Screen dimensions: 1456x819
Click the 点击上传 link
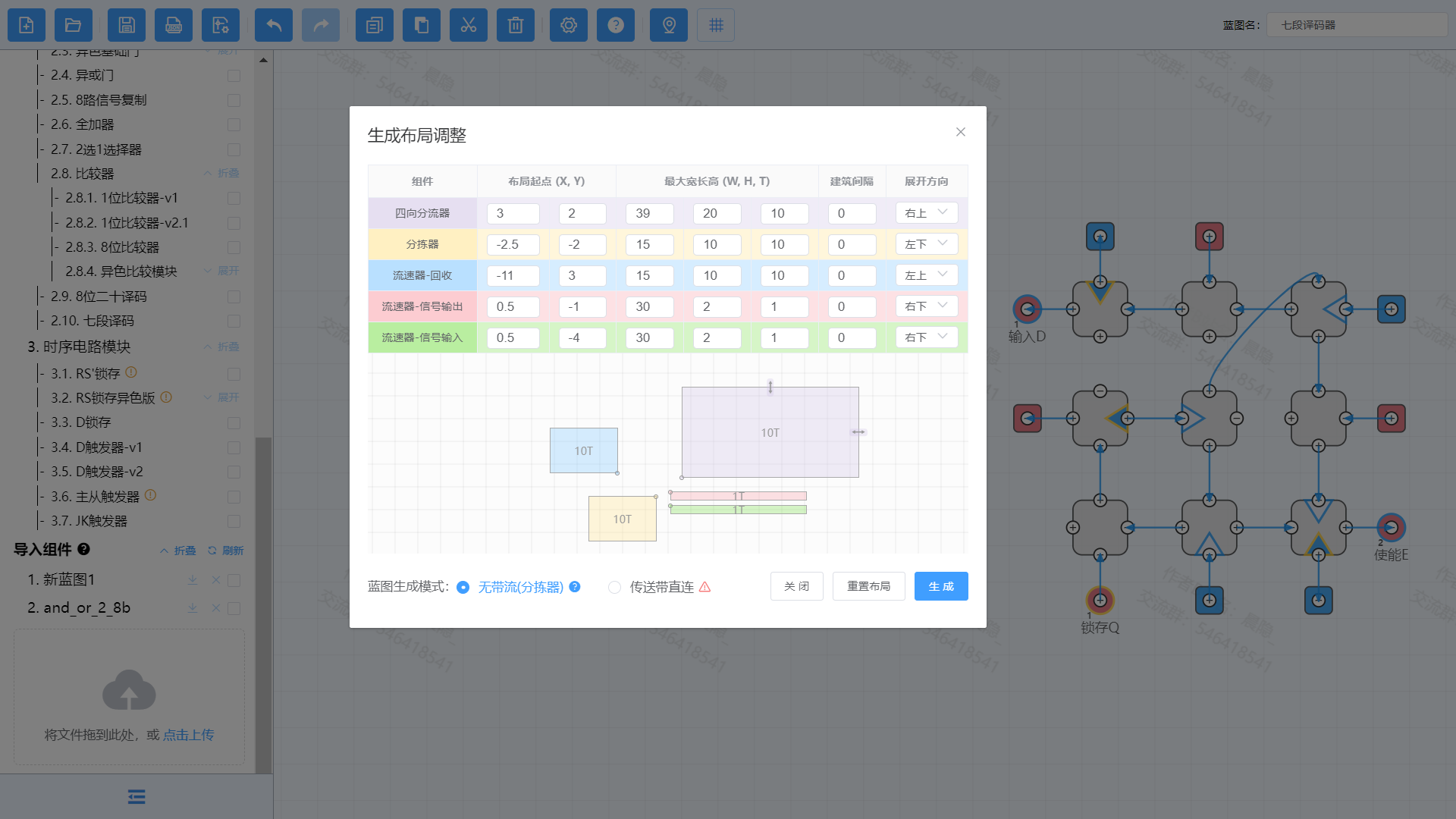tap(188, 735)
